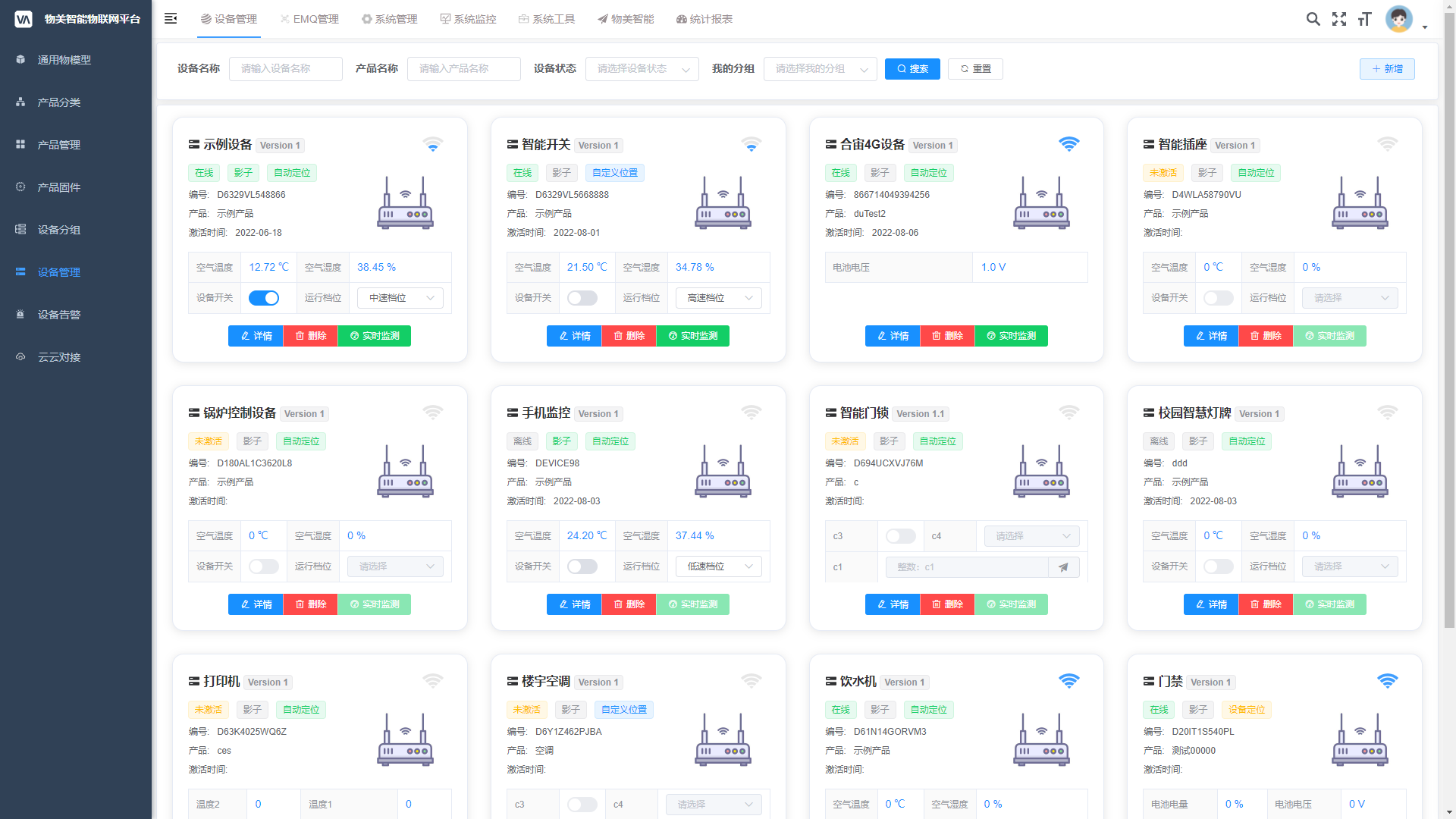Click the send icon next to c1 input

tap(1063, 567)
